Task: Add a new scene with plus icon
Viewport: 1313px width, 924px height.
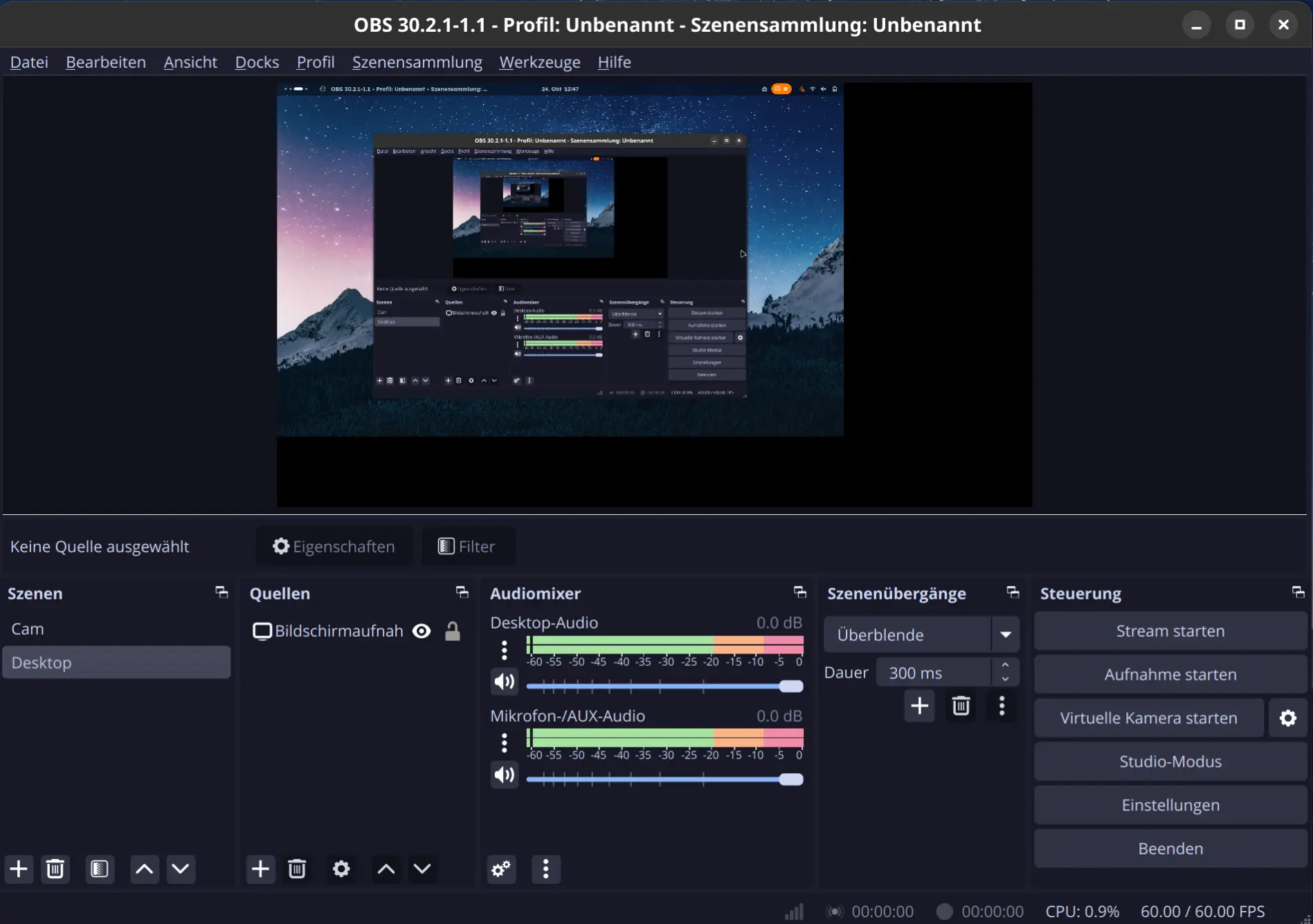Action: tap(19, 869)
